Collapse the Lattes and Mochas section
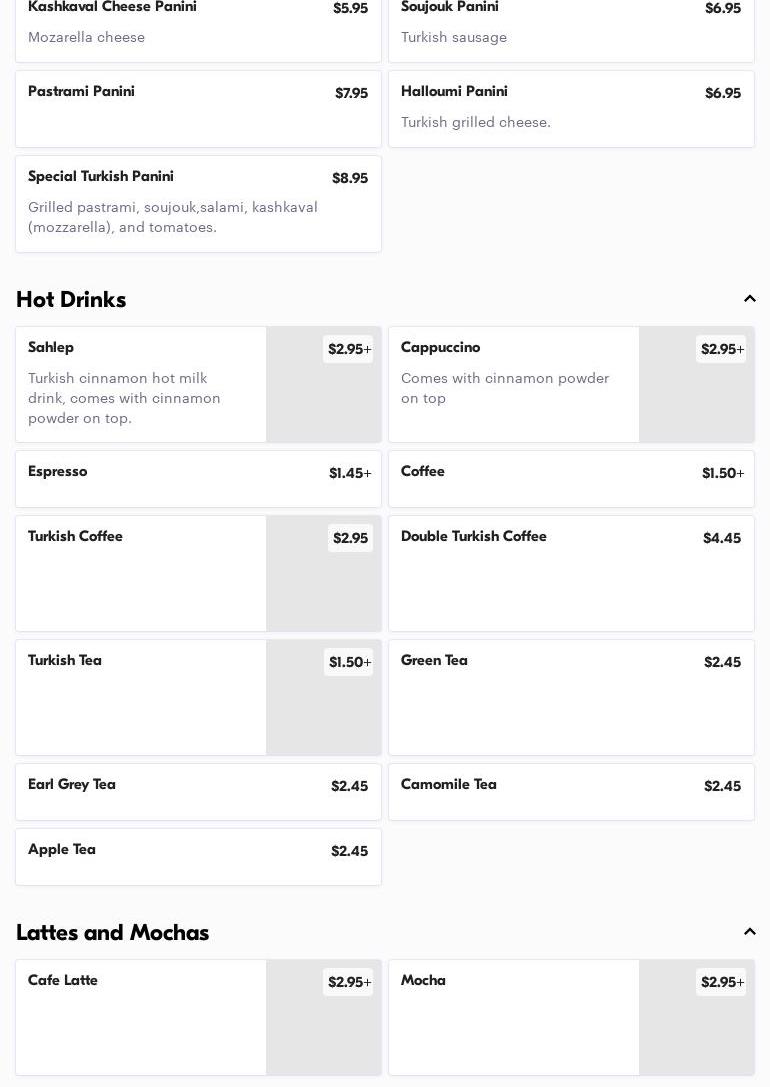Viewport: 770px width, 1087px height. pyautogui.click(x=749, y=932)
